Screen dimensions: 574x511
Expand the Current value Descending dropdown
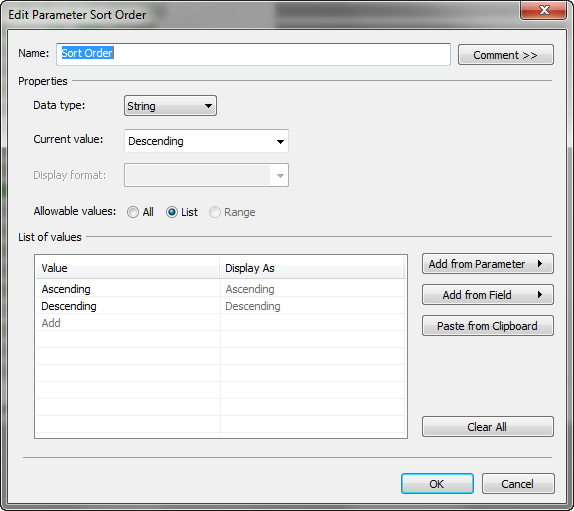206,141
